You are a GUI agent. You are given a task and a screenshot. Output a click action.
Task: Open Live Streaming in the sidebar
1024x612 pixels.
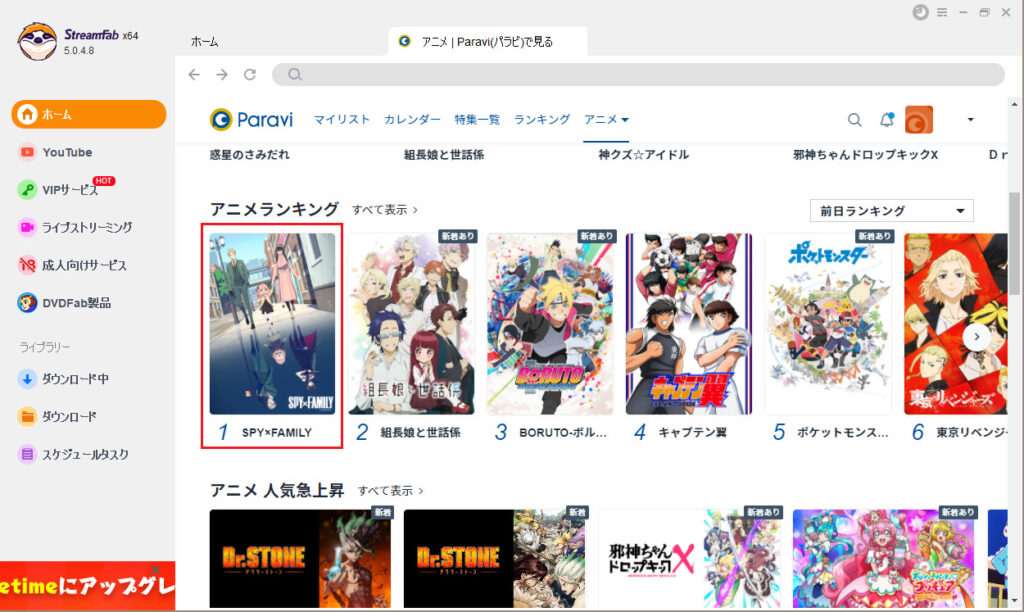click(87, 227)
